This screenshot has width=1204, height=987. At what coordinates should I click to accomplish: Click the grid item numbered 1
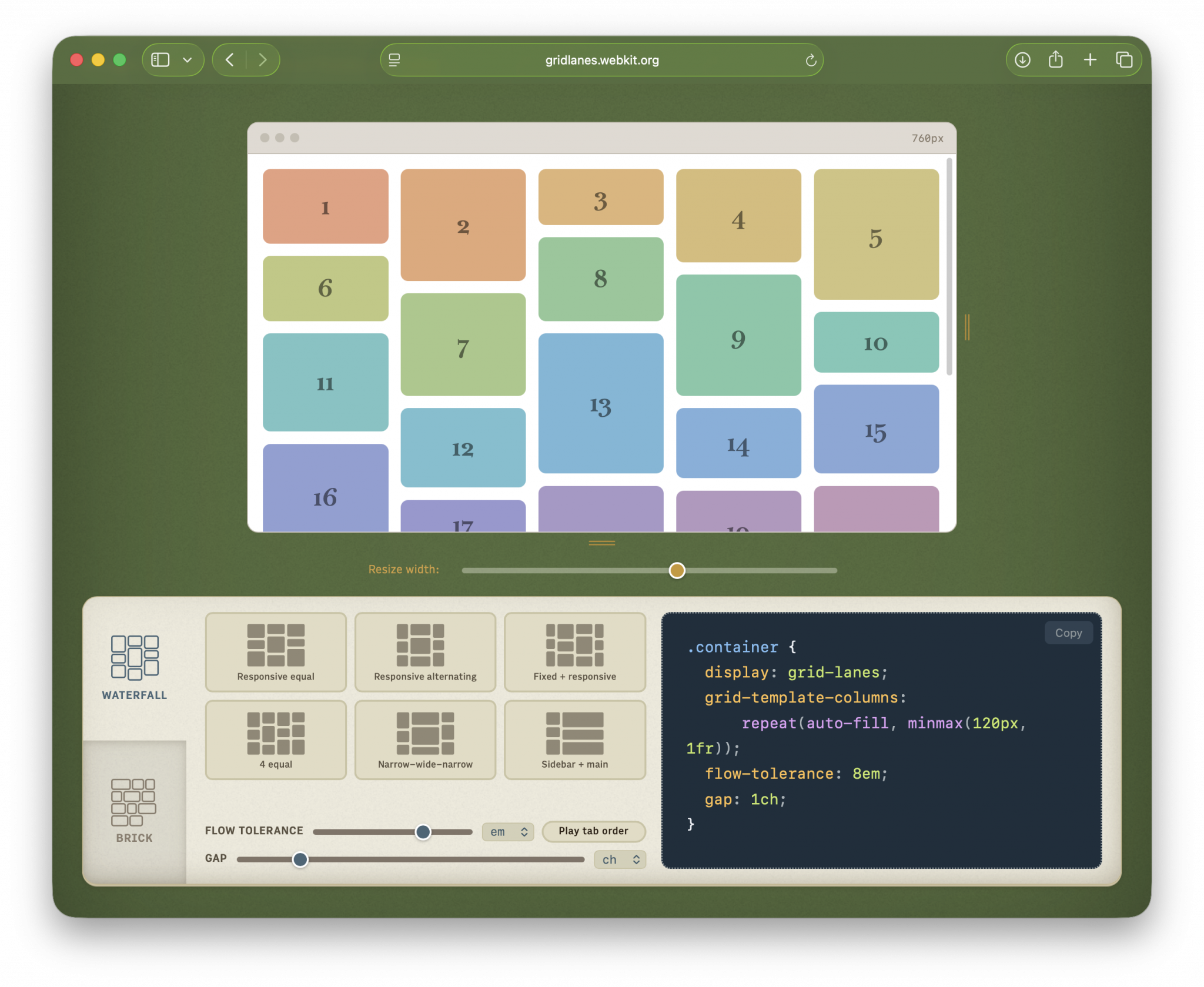(x=326, y=206)
